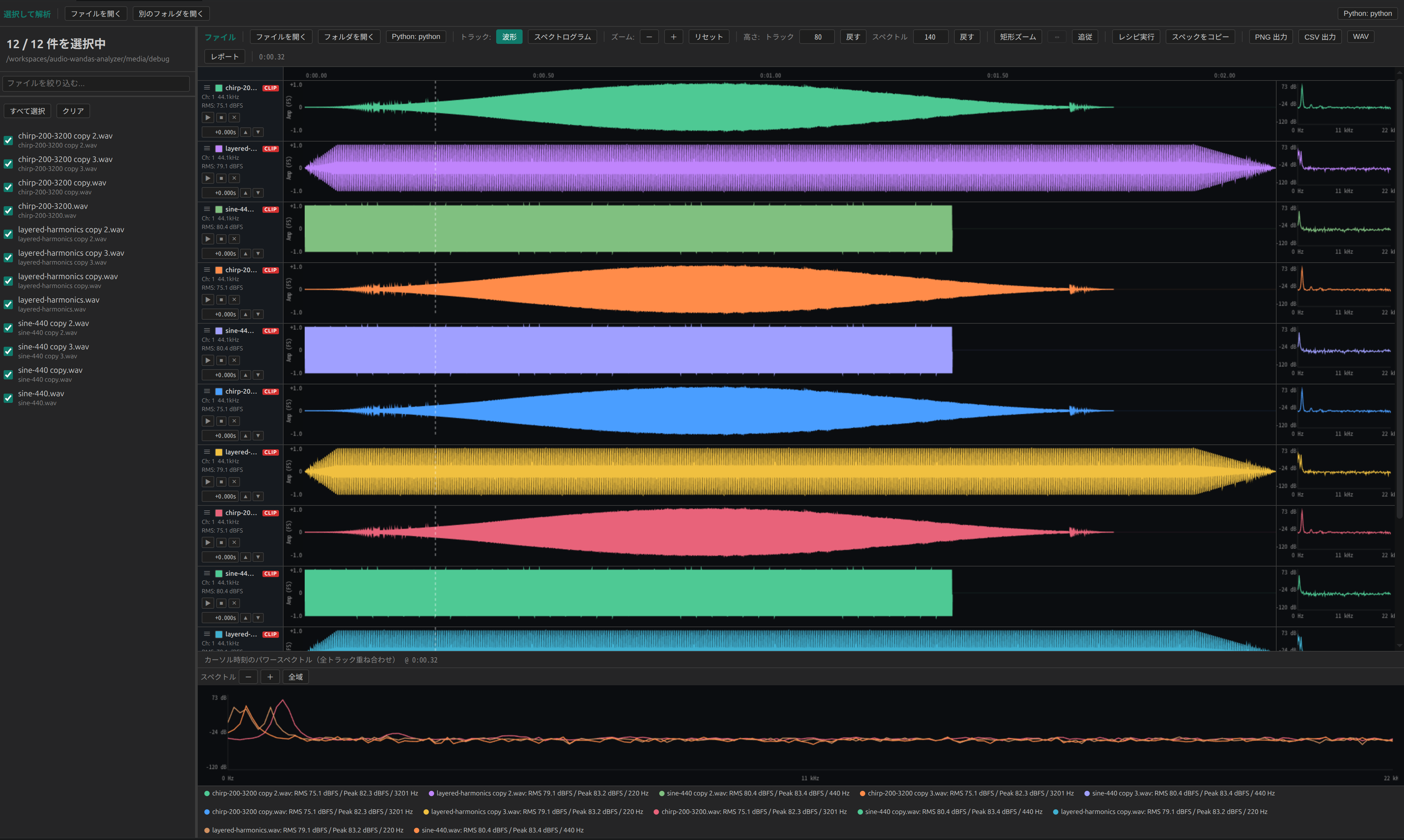Run recipe with レシピ実行
1404x840 pixels.
tap(1136, 37)
